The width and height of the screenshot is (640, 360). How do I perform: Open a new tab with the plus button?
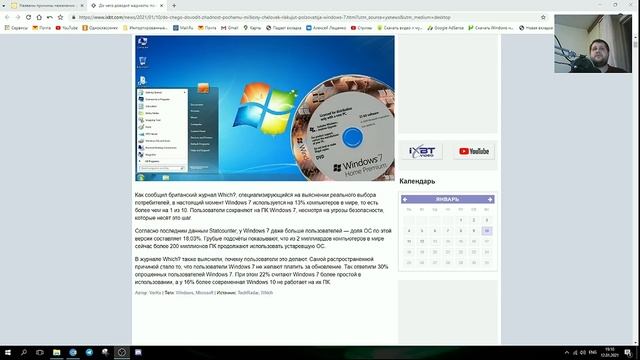pos(174,6)
